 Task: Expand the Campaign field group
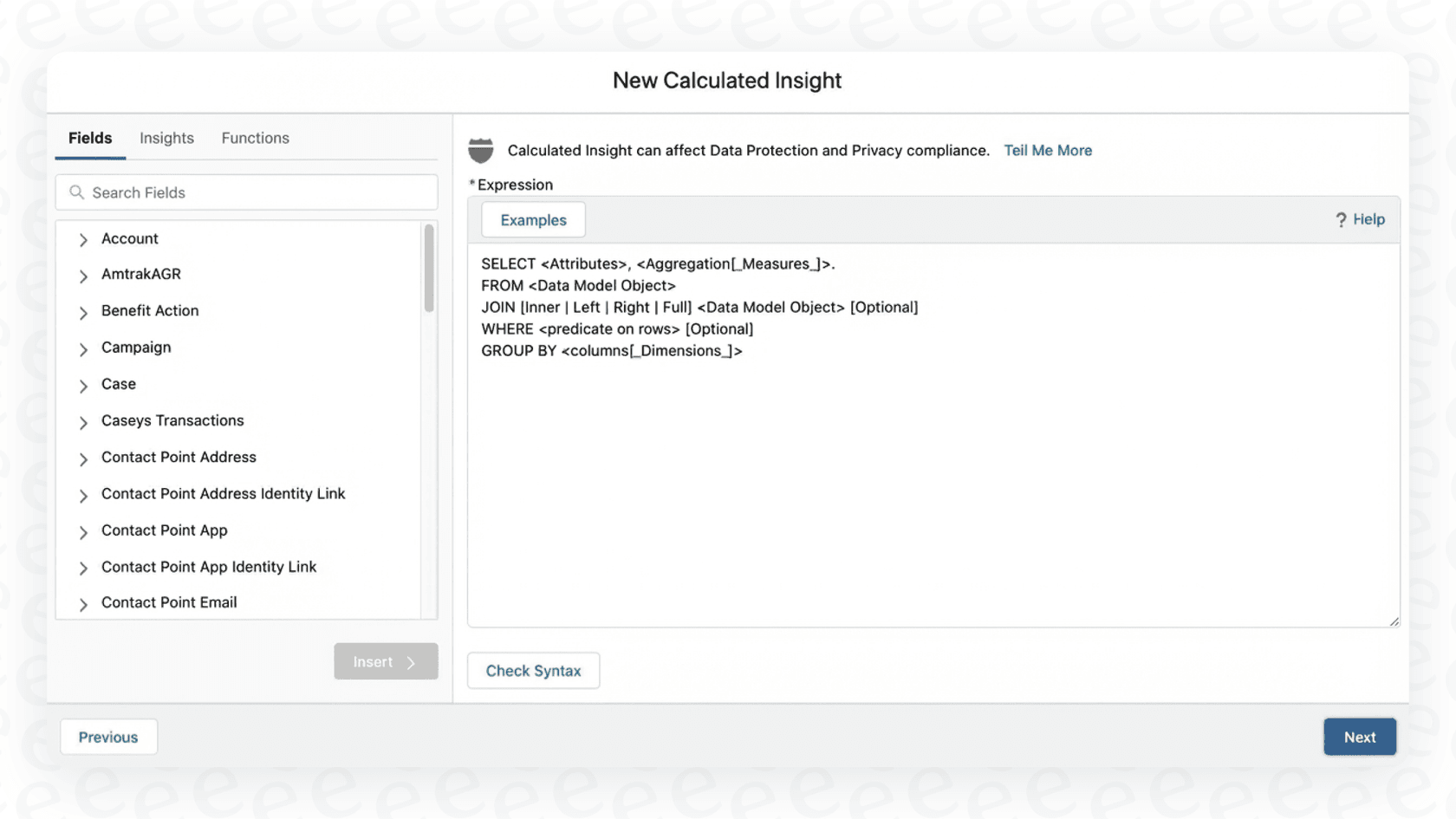click(82, 348)
